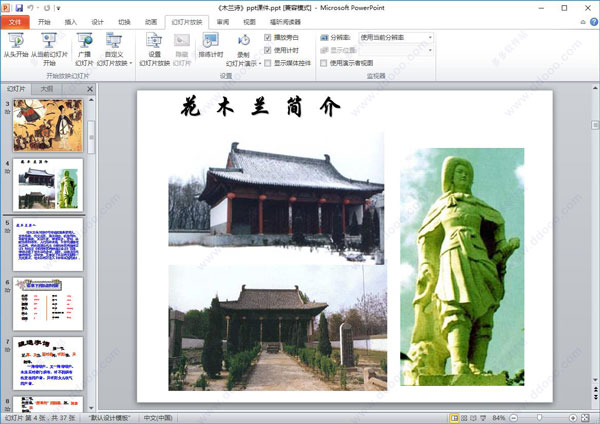600x424 pixels.
Task: Select Slides (幻灯片) pane tab
Action: [x=16, y=89]
